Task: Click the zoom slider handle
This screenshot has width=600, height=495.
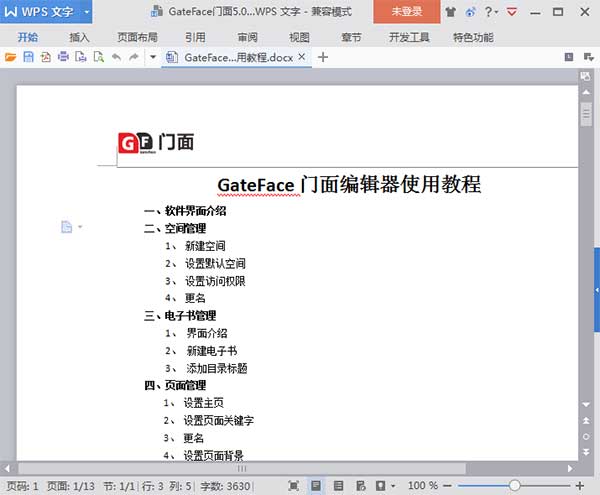Action: (514, 485)
